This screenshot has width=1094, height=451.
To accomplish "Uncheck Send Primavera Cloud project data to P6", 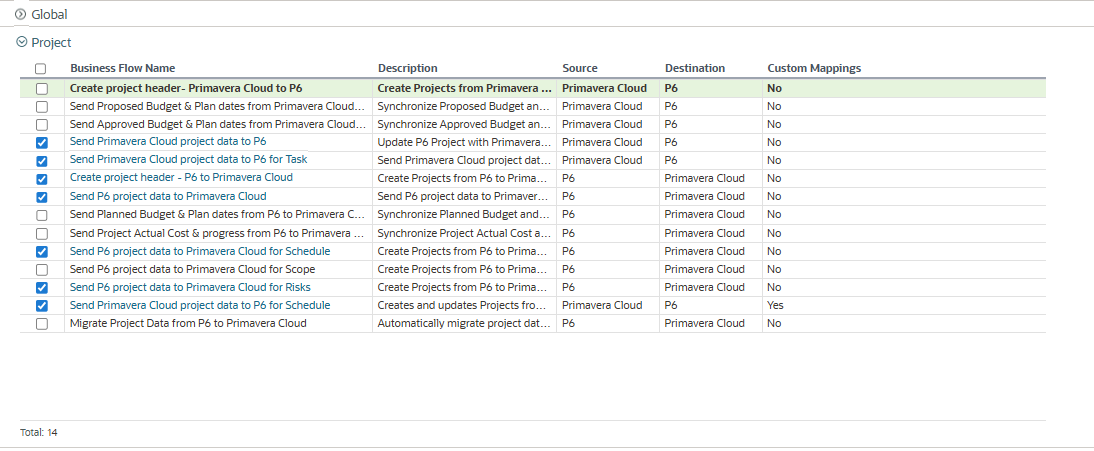I will [x=41, y=143].
